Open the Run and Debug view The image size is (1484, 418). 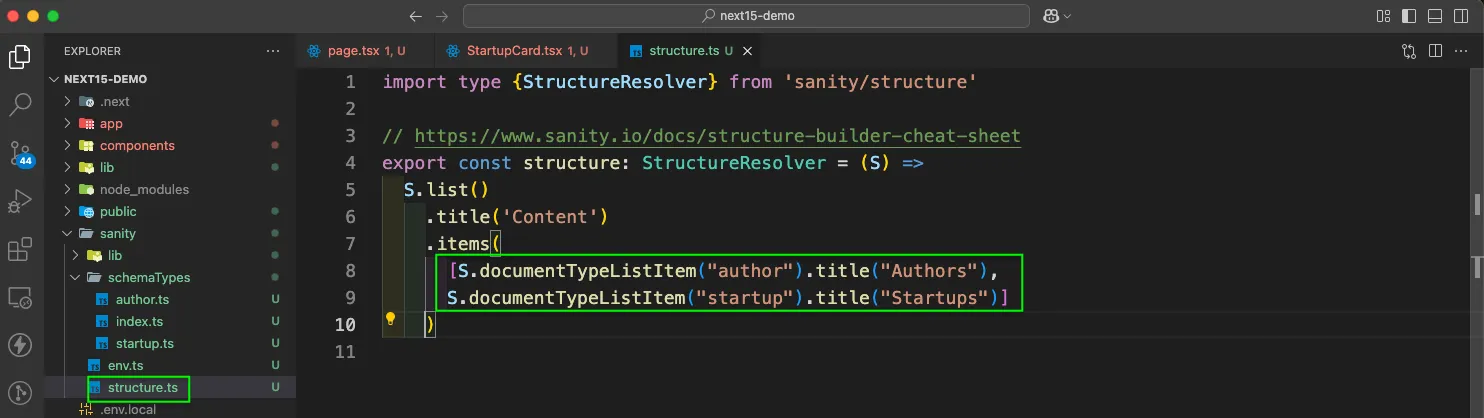20,200
